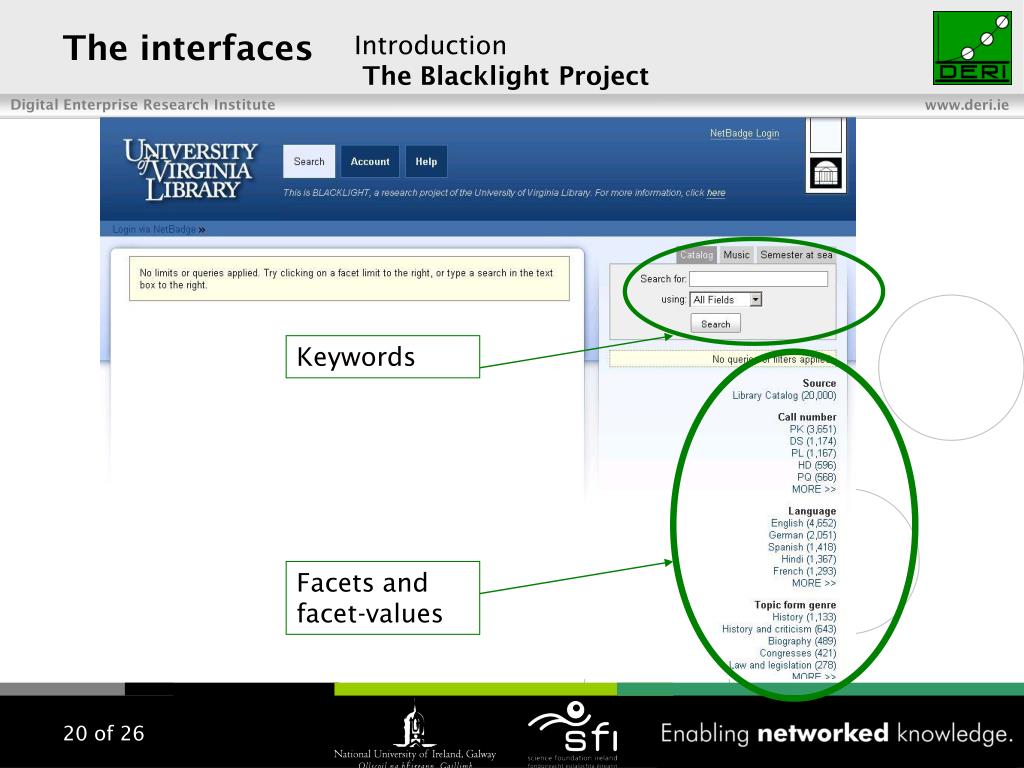Click 'Digital Enterprise Research Institute' text

tap(142, 104)
